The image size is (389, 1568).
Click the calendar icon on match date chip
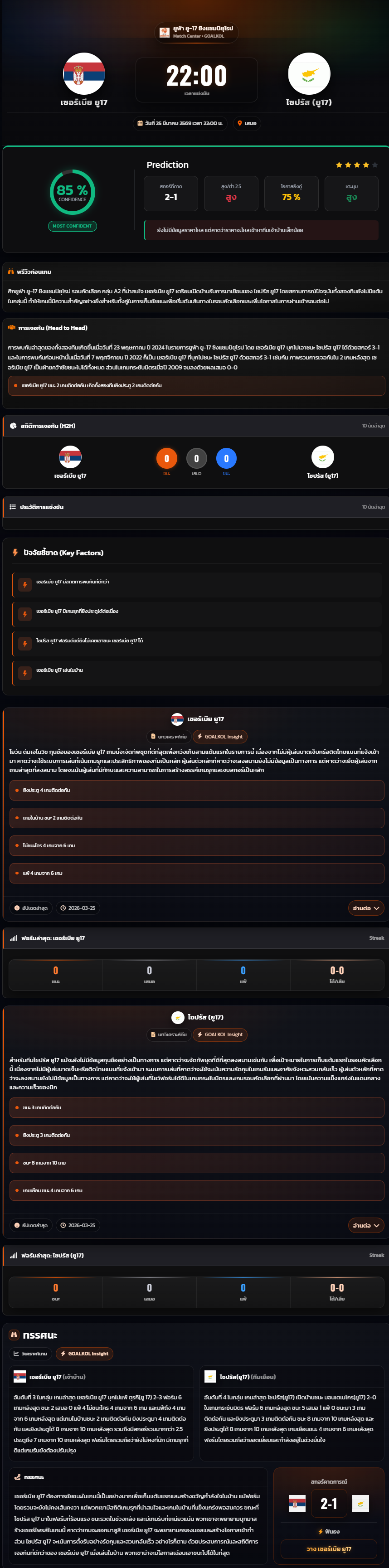[x=140, y=123]
